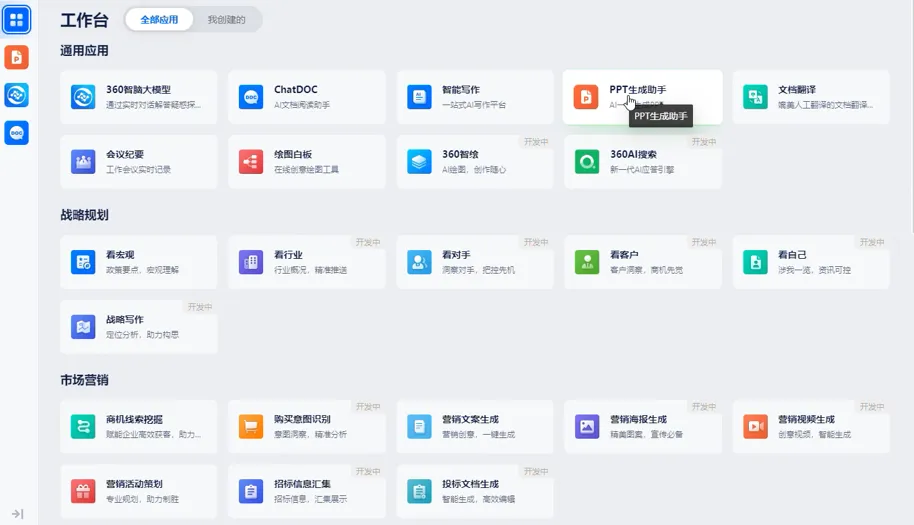The width and height of the screenshot is (914, 525).
Task: Click the 营销文案生成 title text
Action: [470, 420]
